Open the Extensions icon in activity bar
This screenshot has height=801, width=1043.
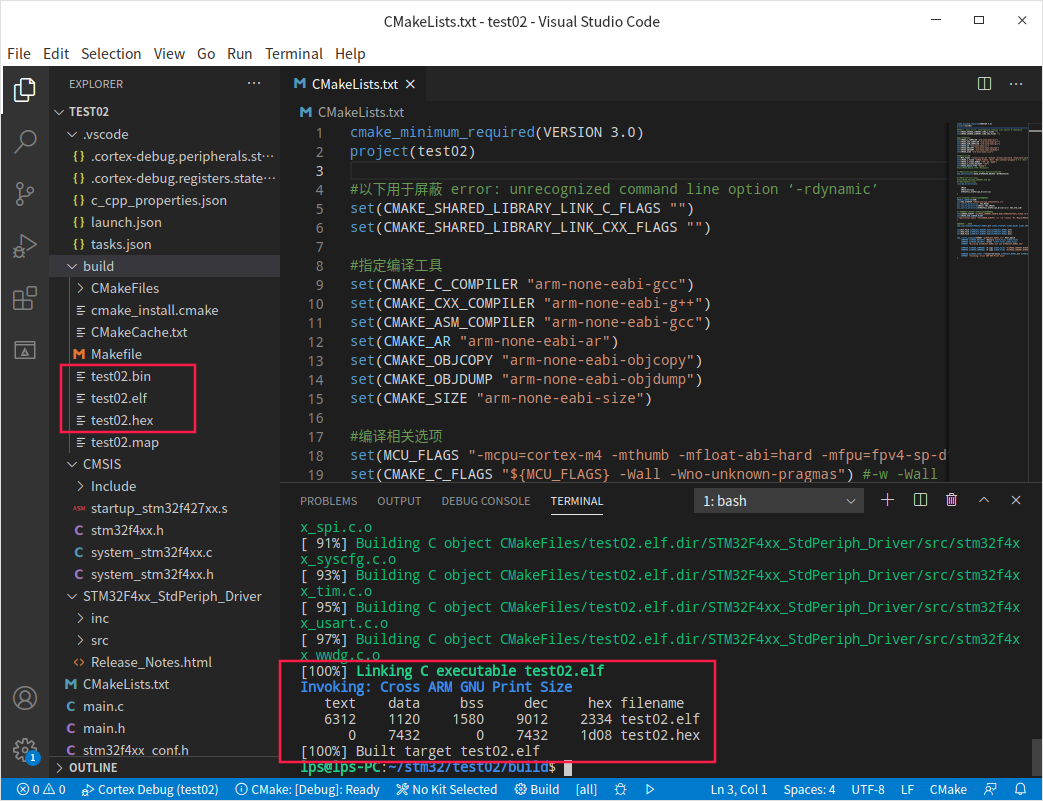tap(25, 298)
